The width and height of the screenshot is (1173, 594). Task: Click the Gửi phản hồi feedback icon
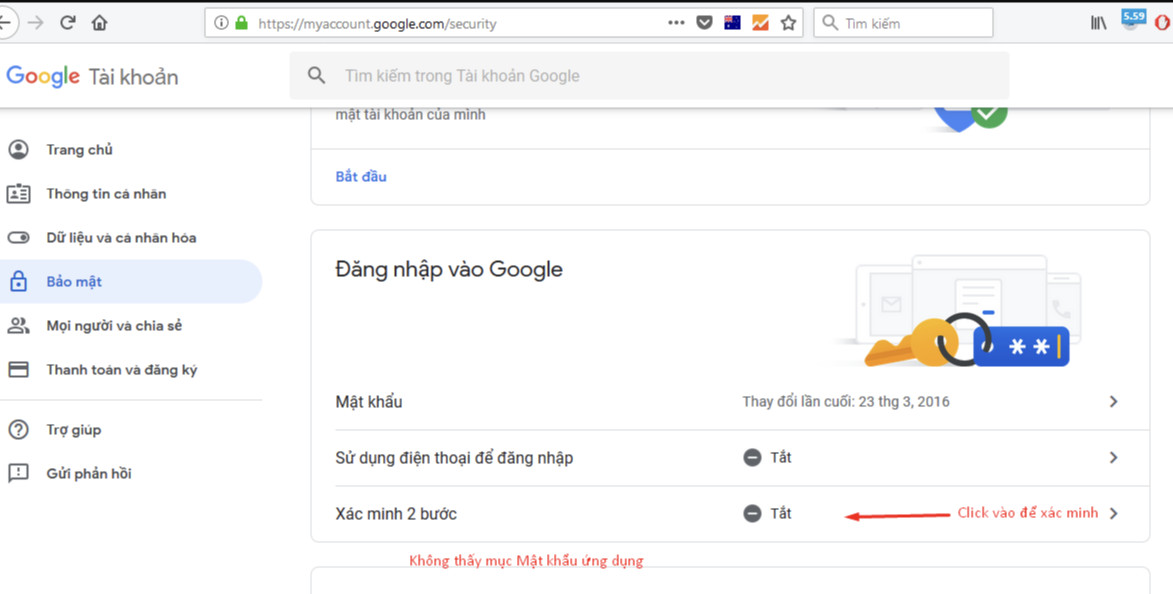tap(18, 473)
